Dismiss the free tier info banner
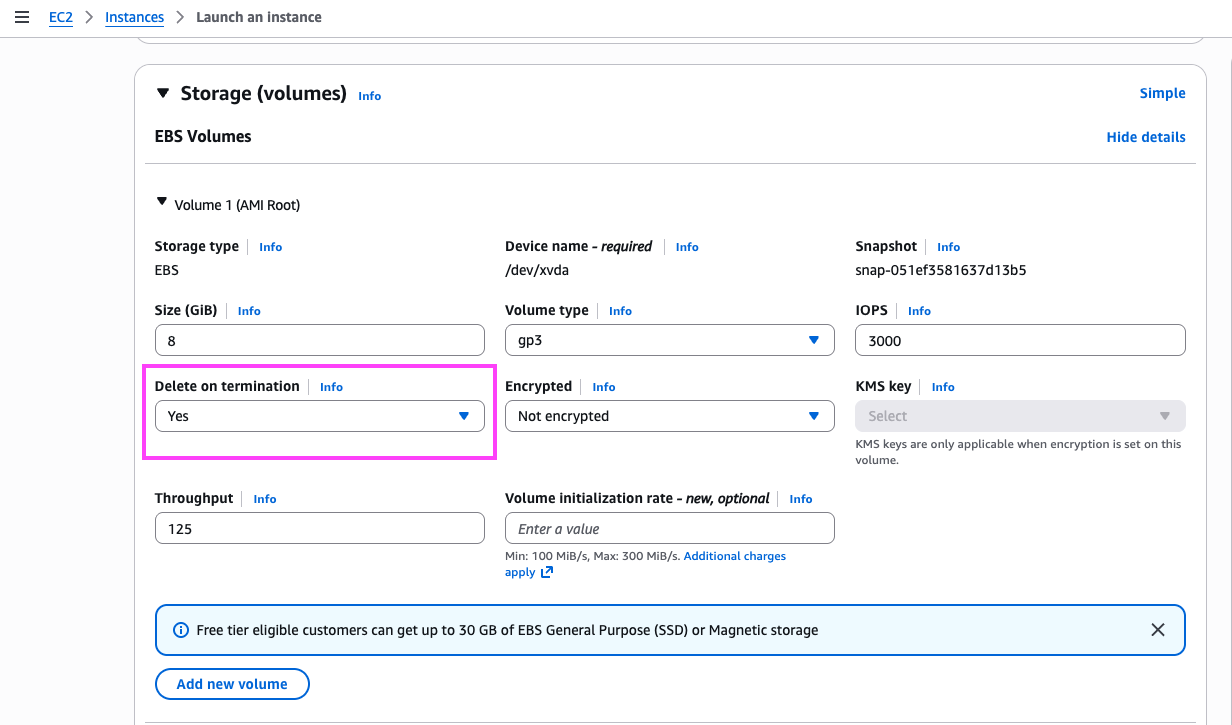Image resolution: width=1232 pixels, height=725 pixels. click(x=1158, y=630)
